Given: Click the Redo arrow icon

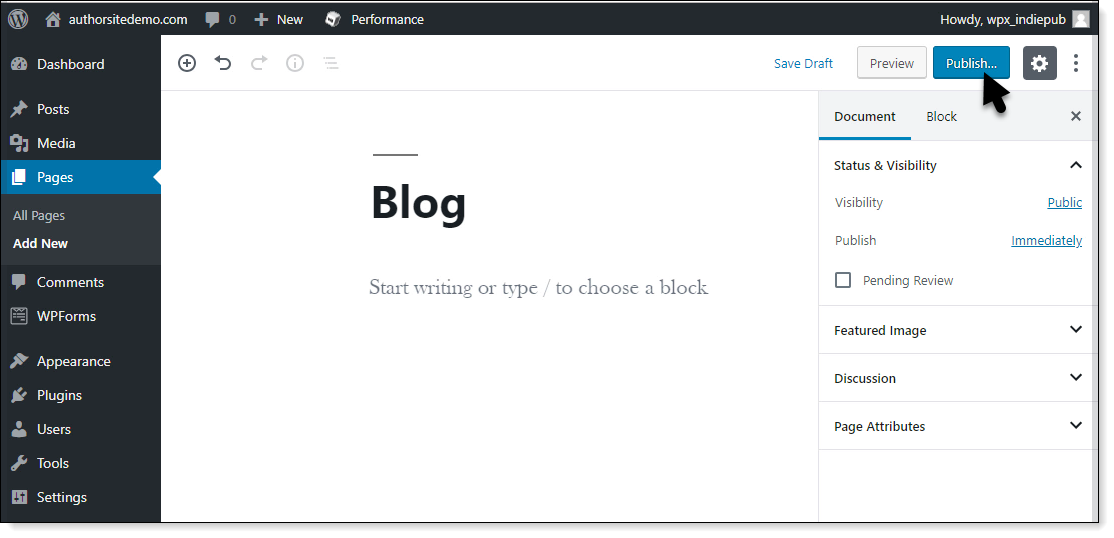Looking at the screenshot, I should tap(259, 63).
